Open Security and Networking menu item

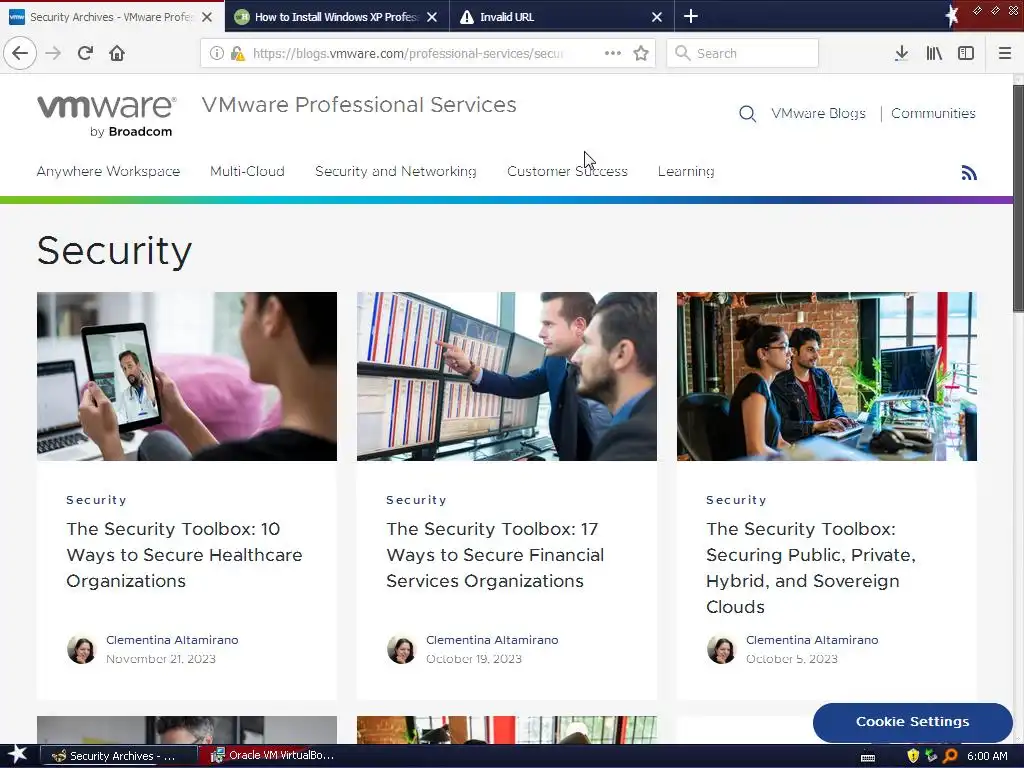[x=396, y=171]
